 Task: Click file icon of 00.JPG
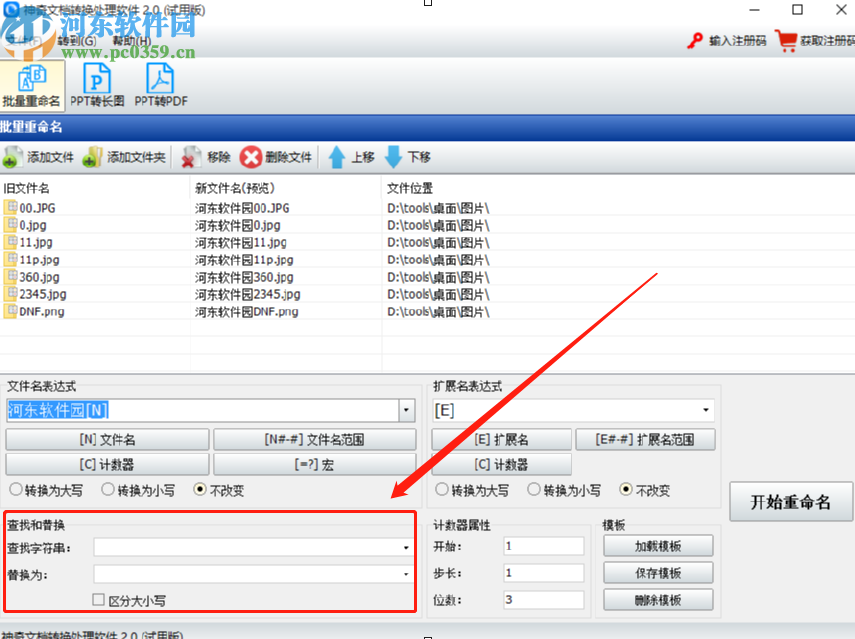click(x=10, y=207)
